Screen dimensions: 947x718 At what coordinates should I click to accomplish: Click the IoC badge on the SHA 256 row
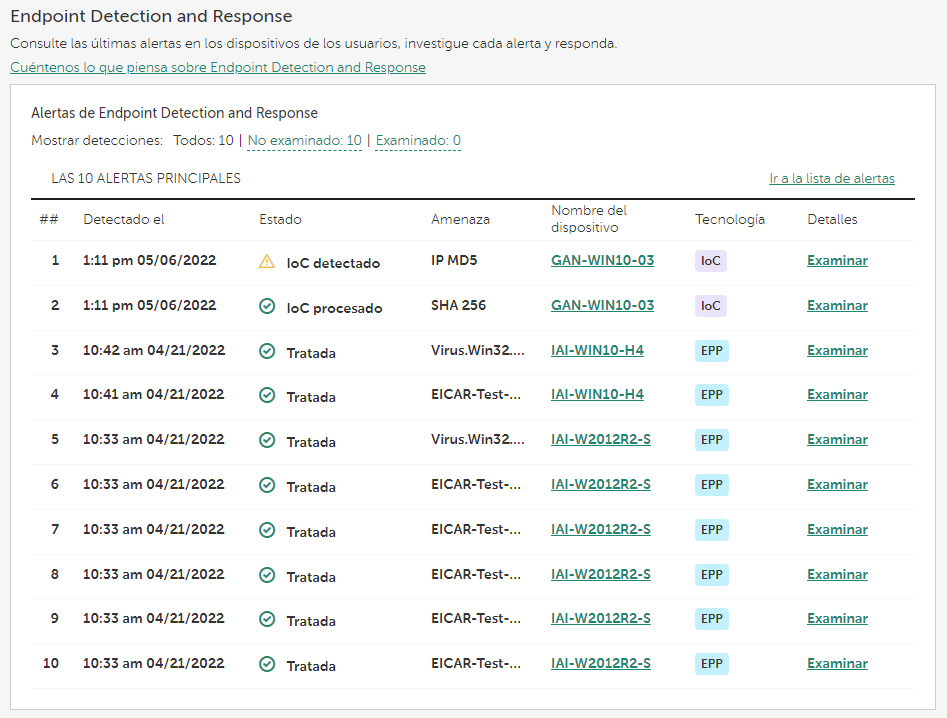point(710,305)
